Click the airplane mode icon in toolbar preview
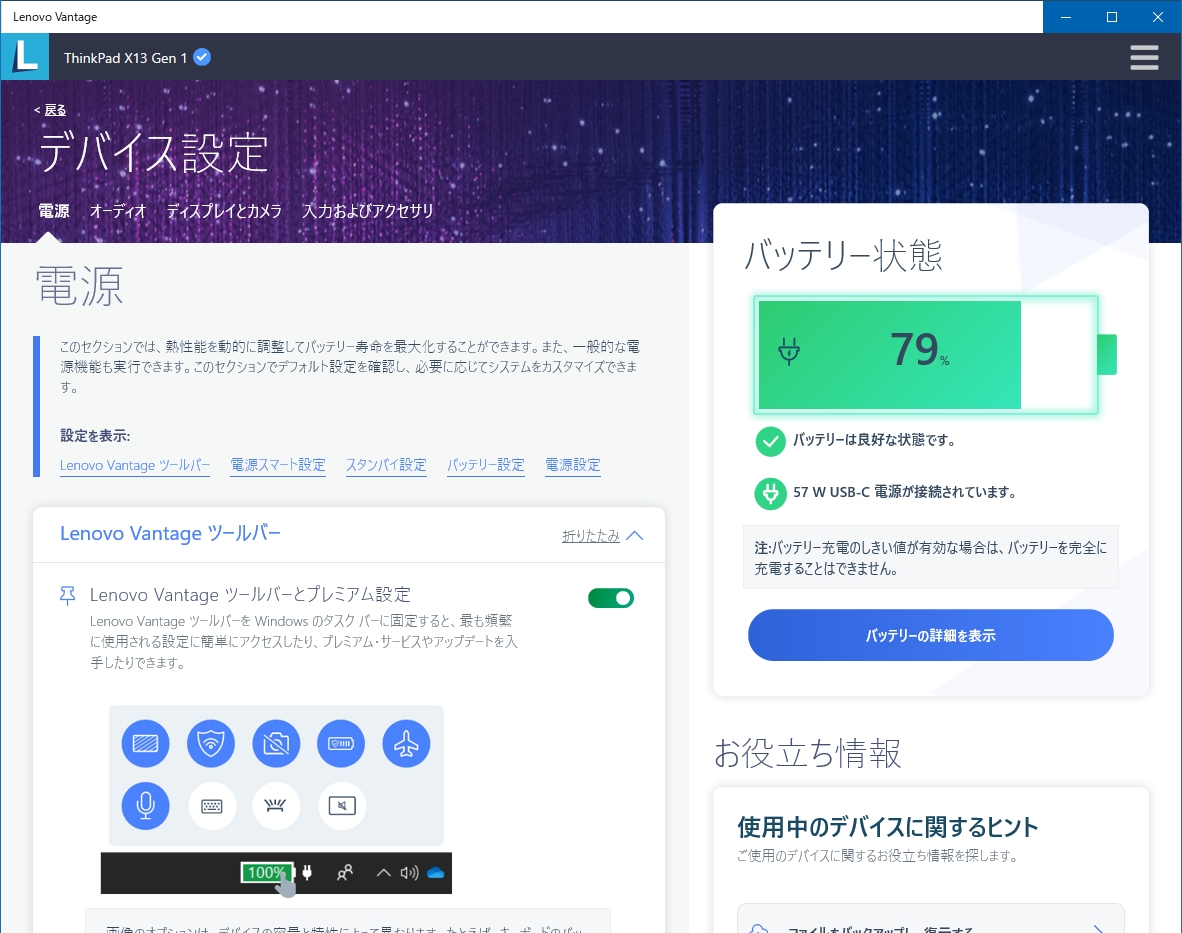The width and height of the screenshot is (1182, 933). (x=406, y=744)
